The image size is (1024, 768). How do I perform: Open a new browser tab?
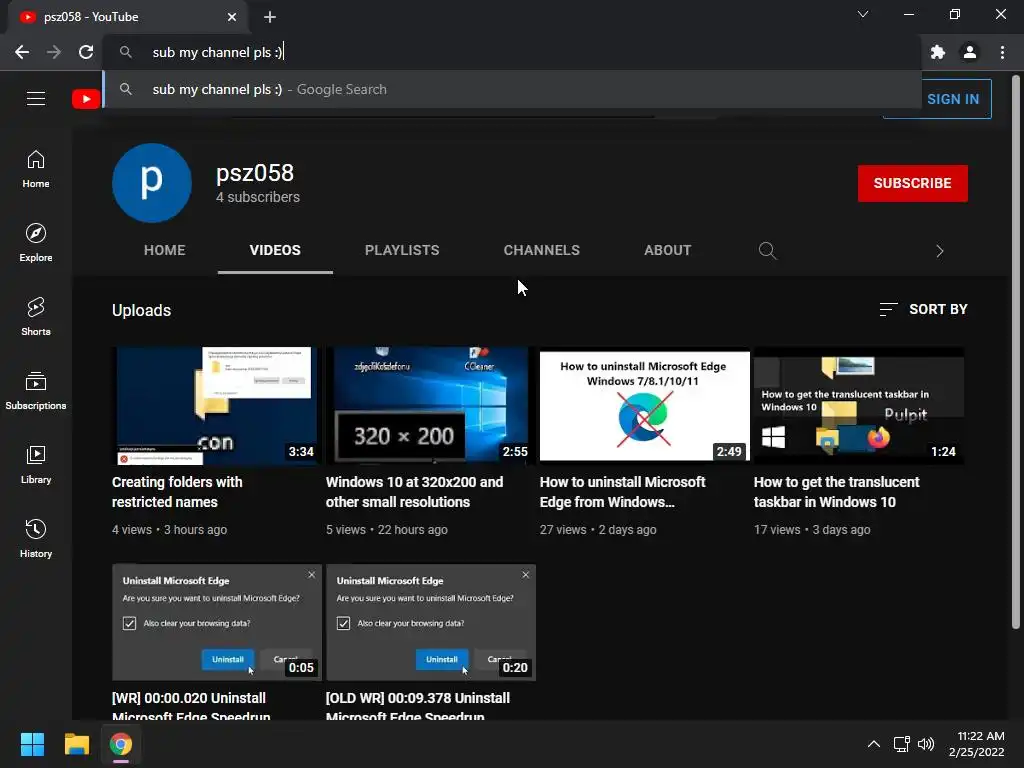coord(270,17)
